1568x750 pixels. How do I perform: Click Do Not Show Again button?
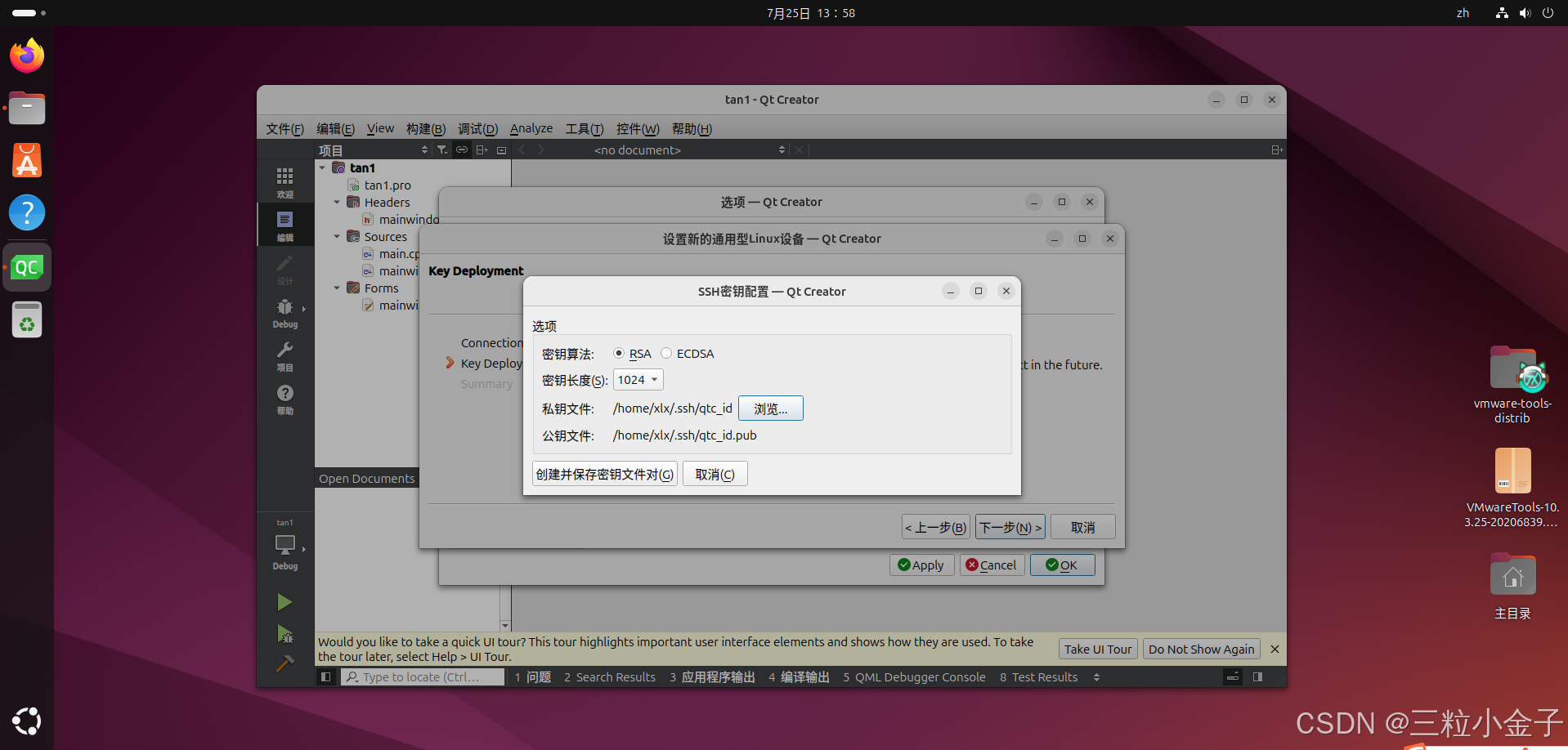(x=1201, y=649)
